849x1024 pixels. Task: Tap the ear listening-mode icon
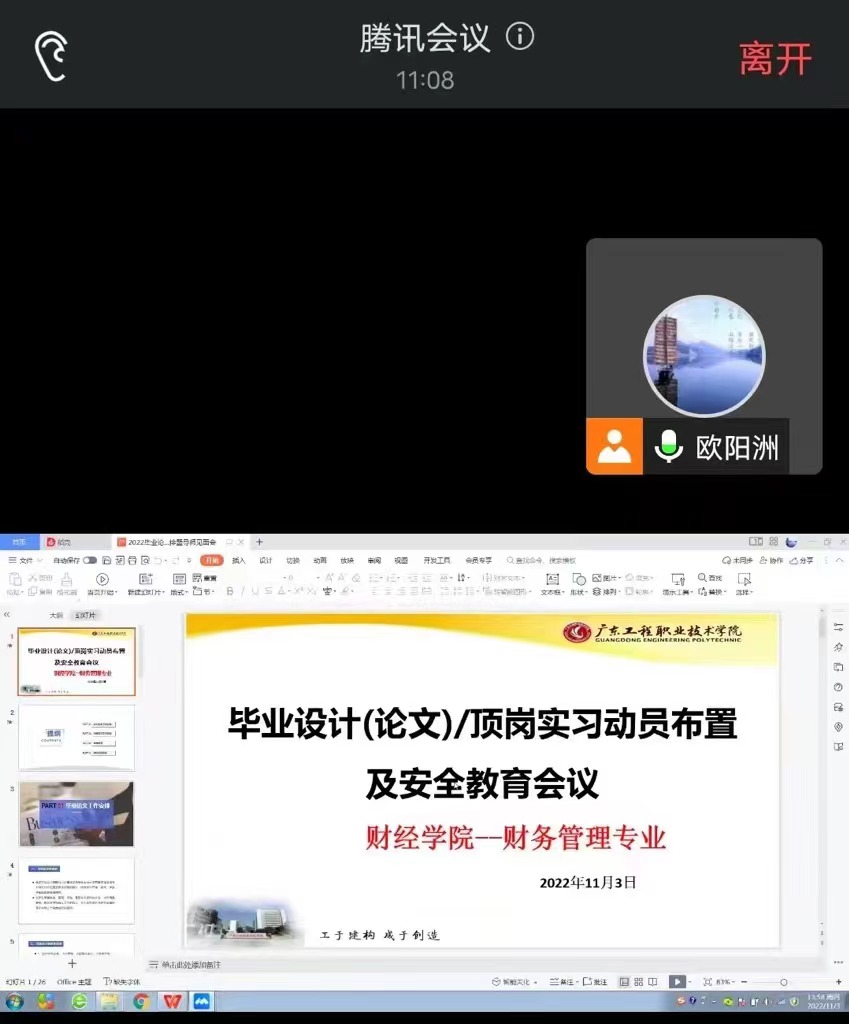(x=51, y=56)
